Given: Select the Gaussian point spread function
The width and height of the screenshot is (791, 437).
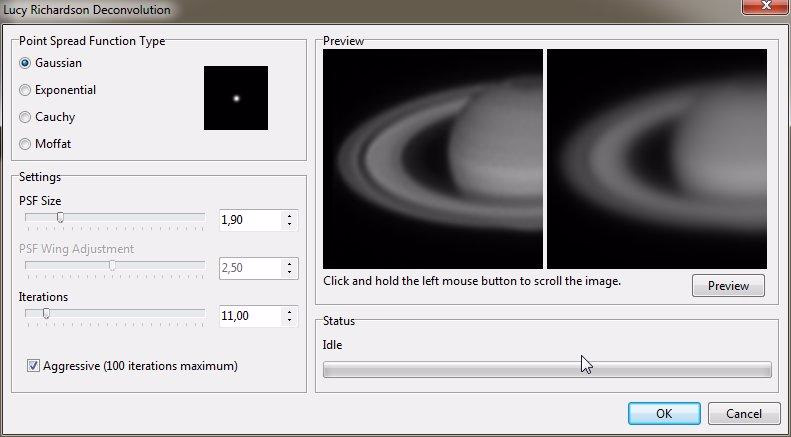Looking at the screenshot, I should click(x=26, y=63).
